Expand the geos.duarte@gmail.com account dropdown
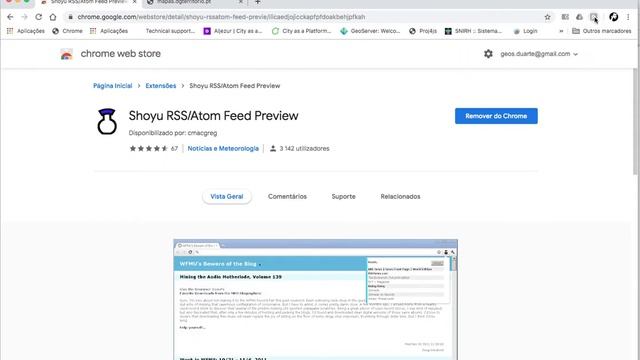This screenshot has width=640, height=360. pos(539,54)
